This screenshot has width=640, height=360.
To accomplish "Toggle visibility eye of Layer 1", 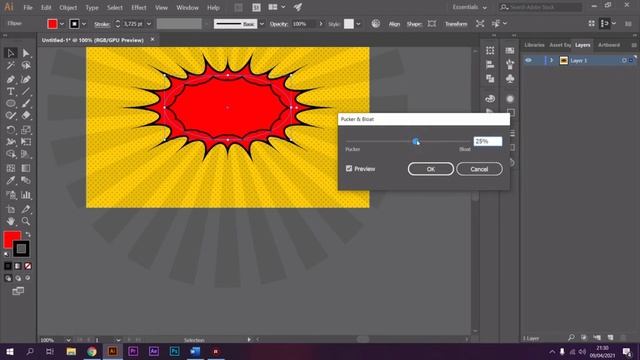I will (529, 60).
